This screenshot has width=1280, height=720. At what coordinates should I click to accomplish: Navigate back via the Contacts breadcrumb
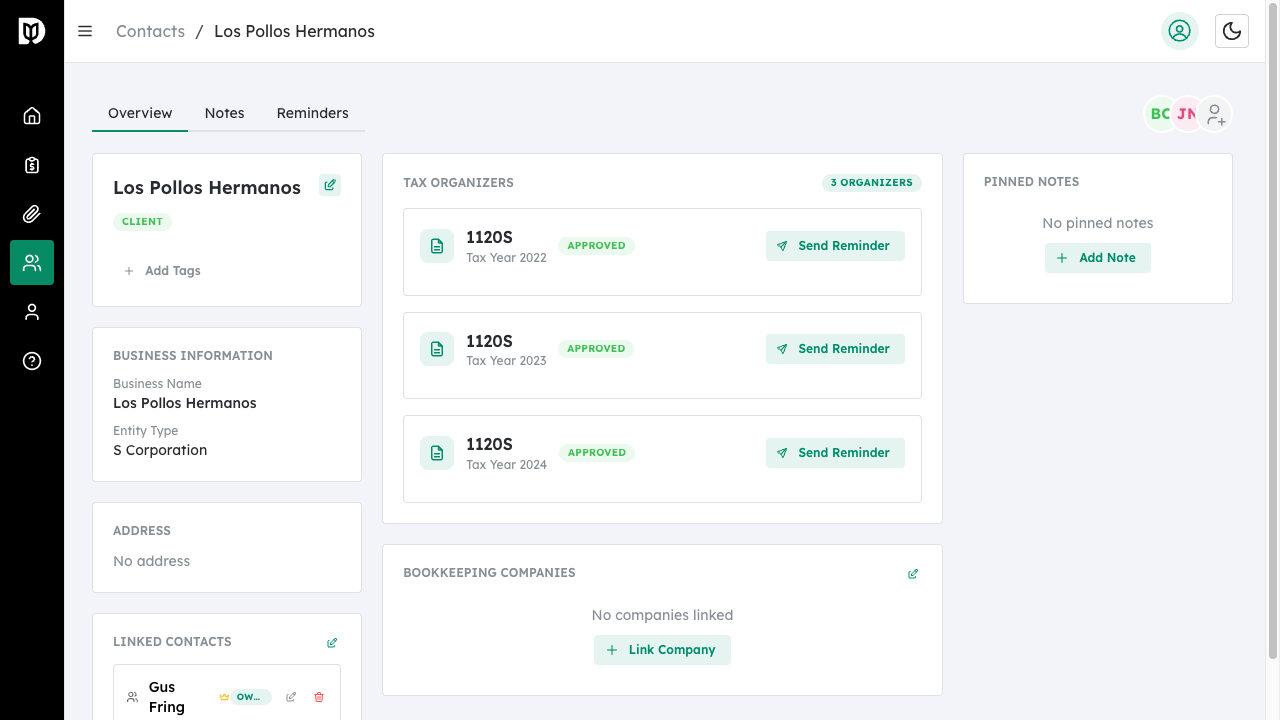tap(150, 31)
